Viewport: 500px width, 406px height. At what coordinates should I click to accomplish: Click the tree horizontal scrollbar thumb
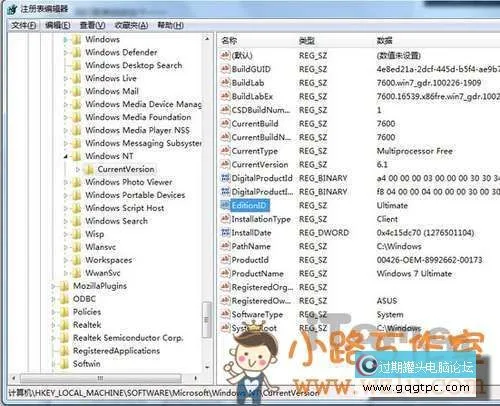[101, 378]
